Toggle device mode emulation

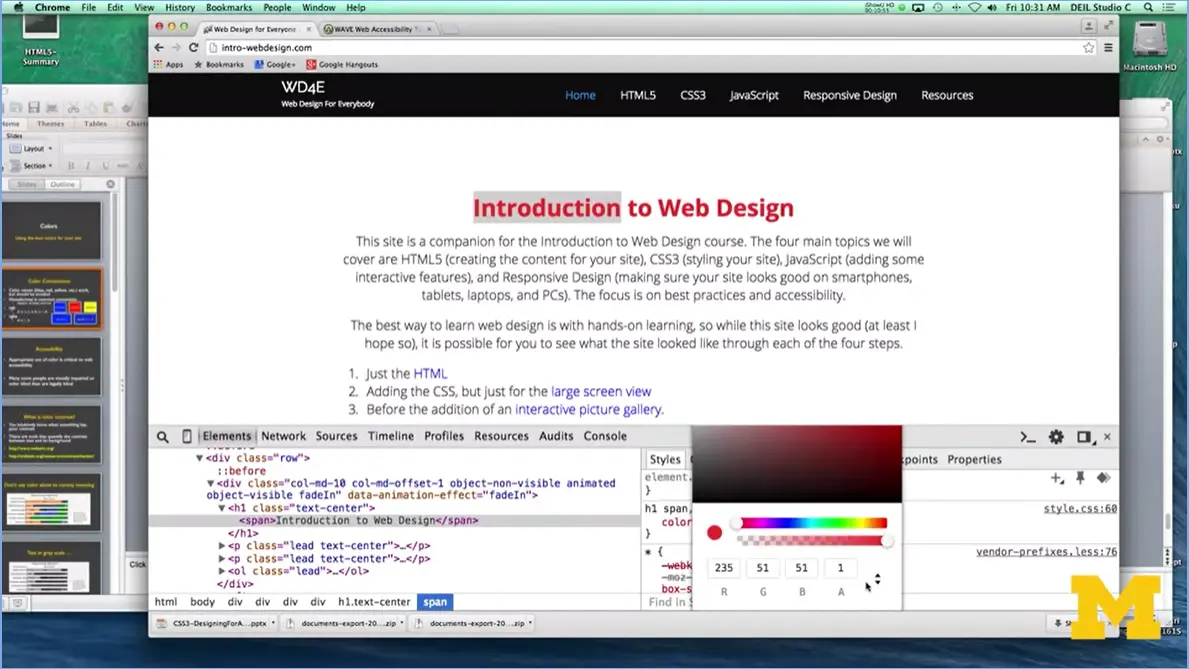[187, 436]
